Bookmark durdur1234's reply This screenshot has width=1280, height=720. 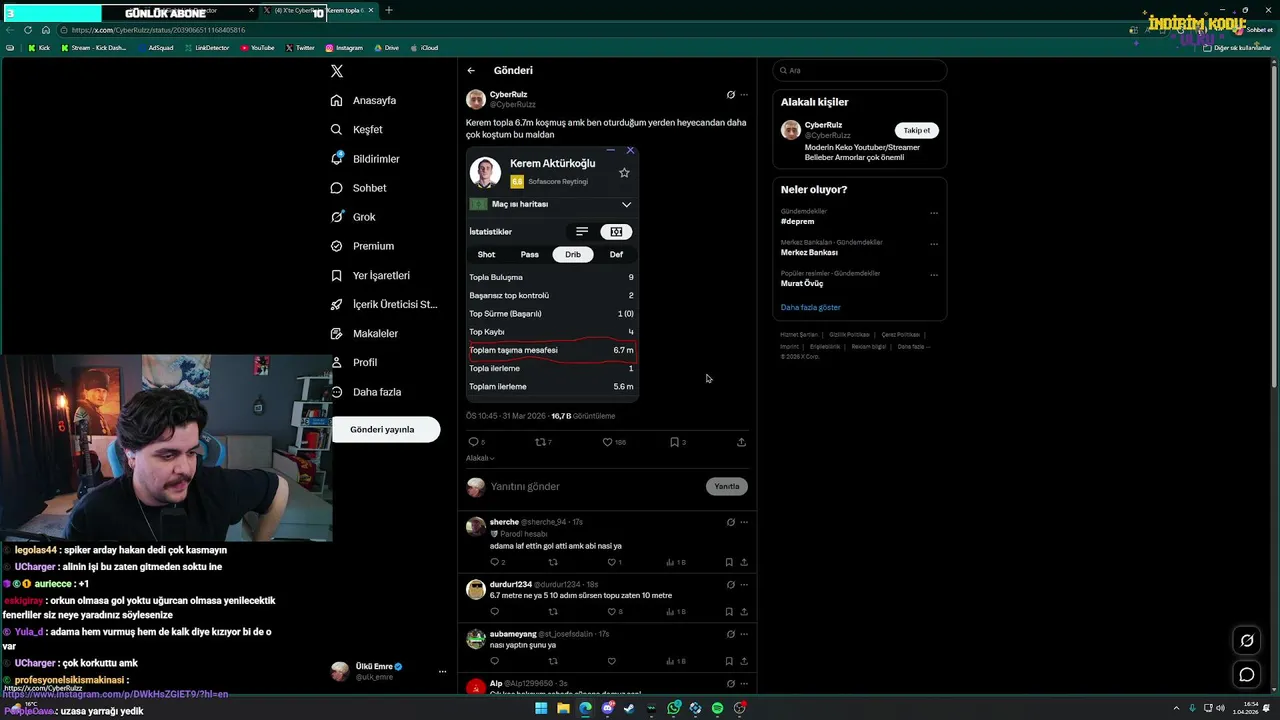tap(729, 612)
